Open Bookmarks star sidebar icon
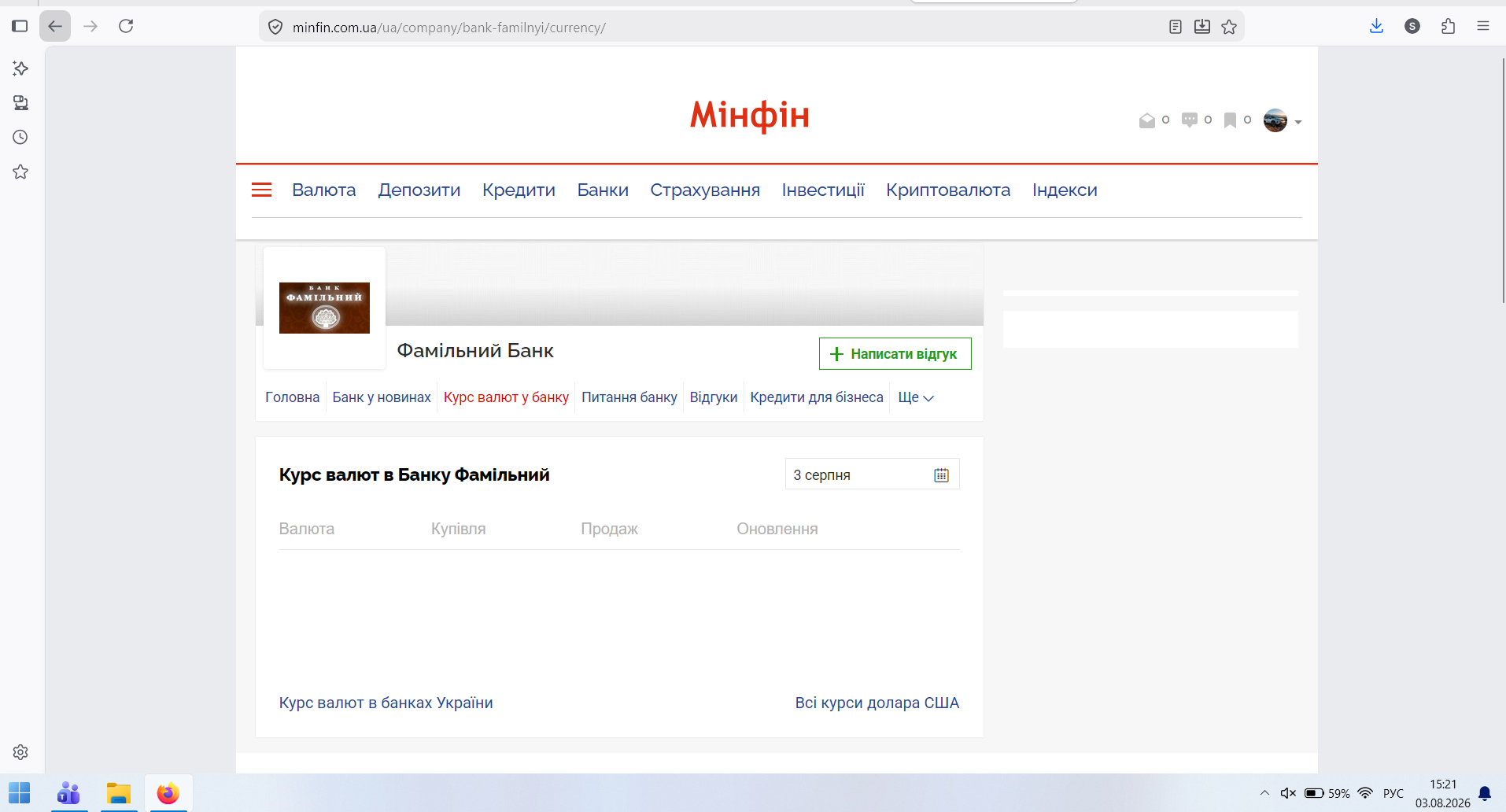1506x812 pixels. click(20, 172)
